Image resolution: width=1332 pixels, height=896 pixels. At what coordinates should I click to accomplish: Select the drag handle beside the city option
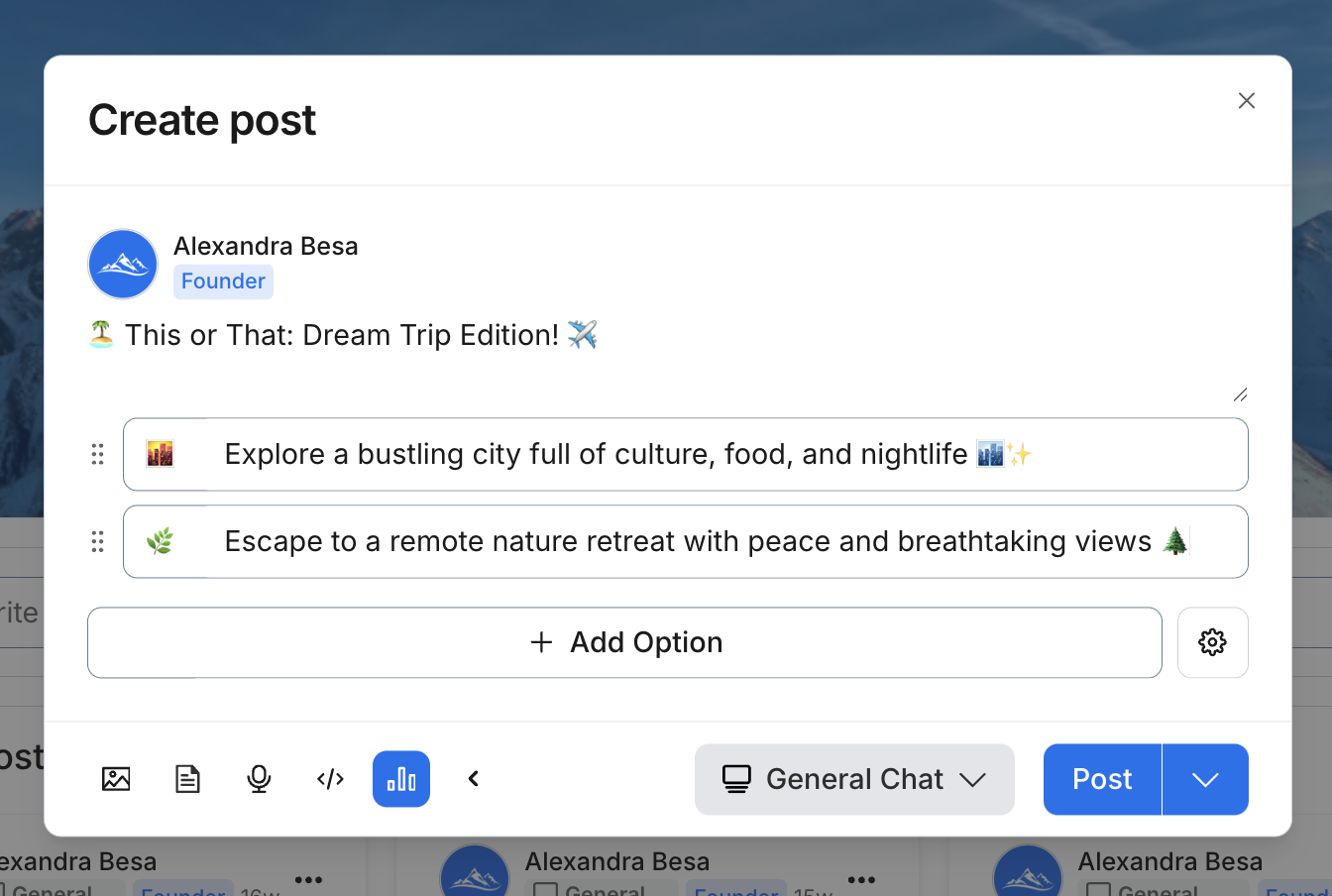tap(97, 454)
